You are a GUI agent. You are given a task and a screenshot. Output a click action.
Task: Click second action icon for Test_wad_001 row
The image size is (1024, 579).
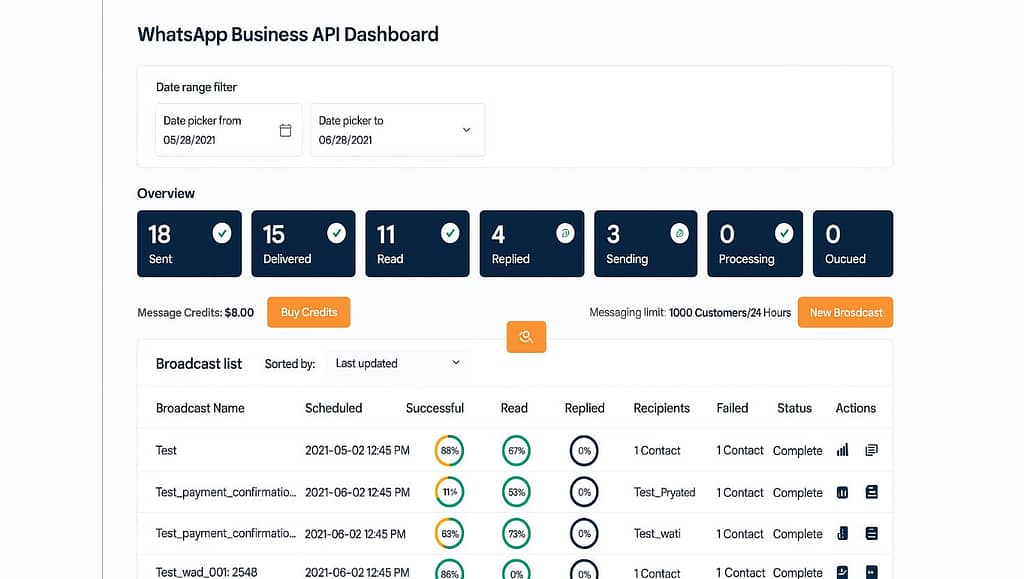point(871,572)
